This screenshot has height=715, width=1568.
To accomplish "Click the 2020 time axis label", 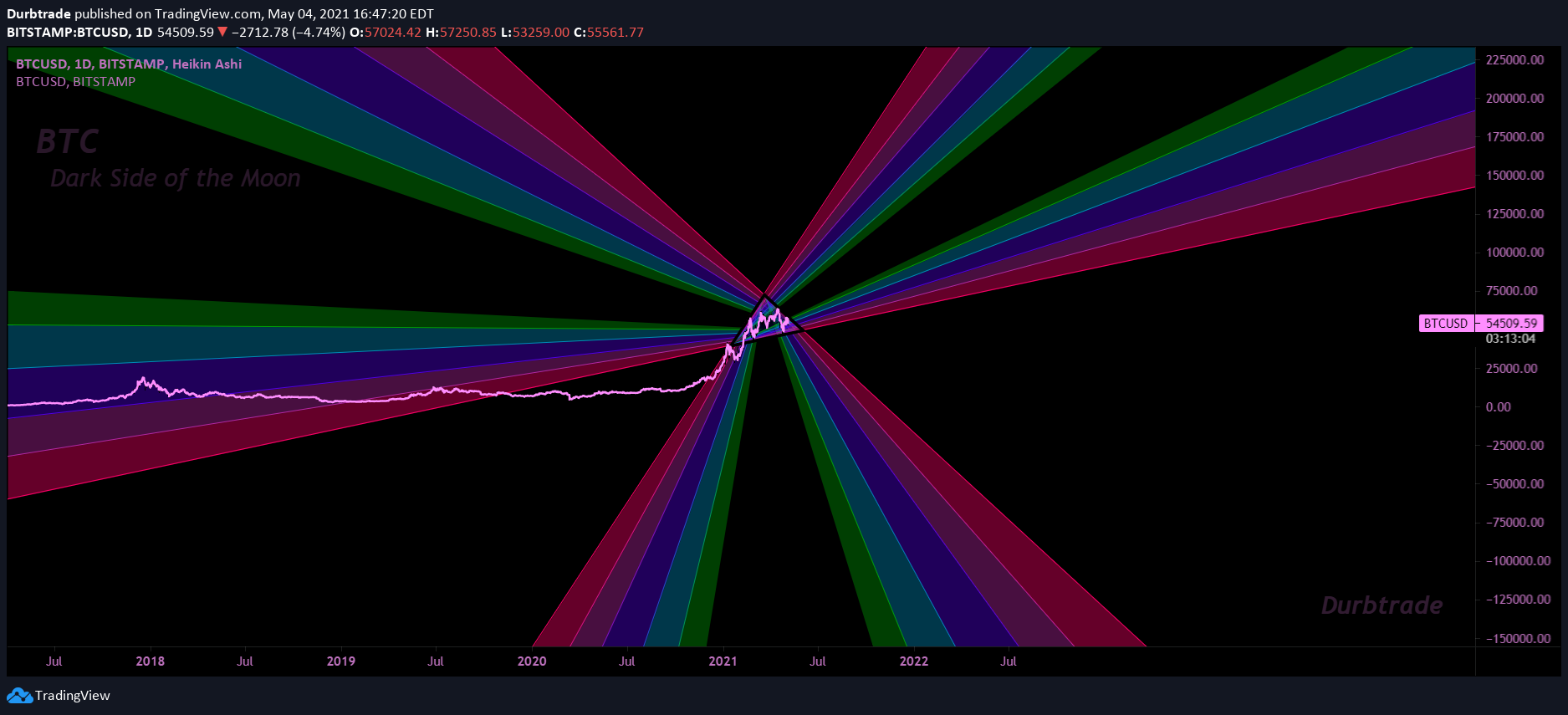I will [x=532, y=661].
